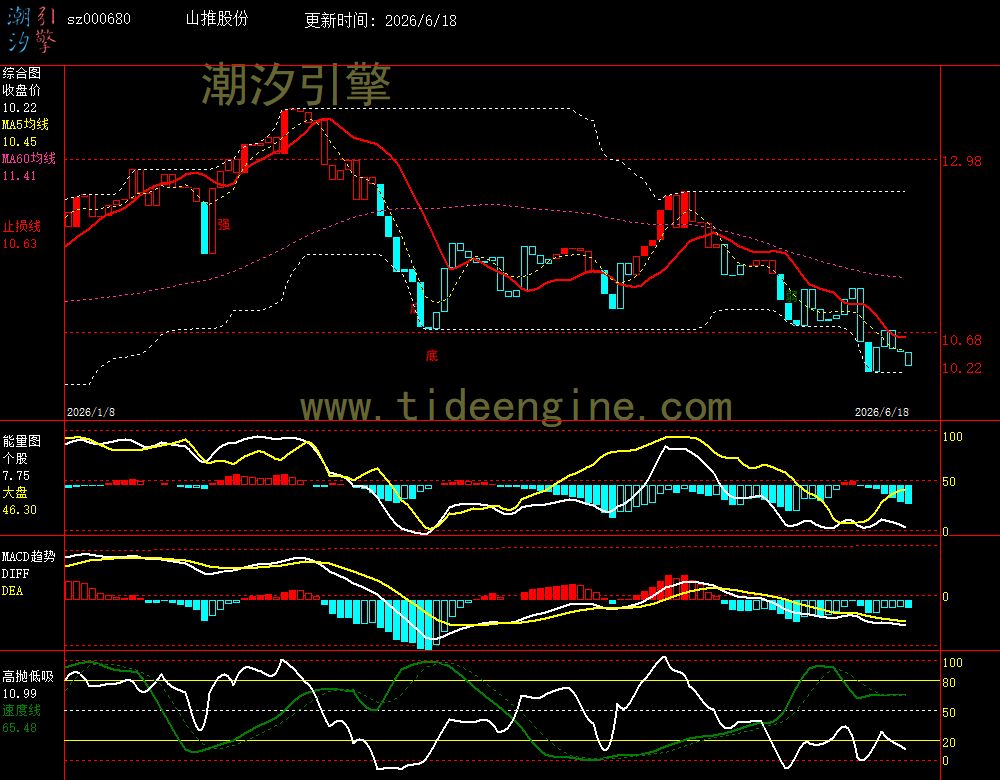Image resolution: width=1000 pixels, height=780 pixels.
Task: Click the stop-loss value 10.63
Action: pyautogui.click(x=20, y=243)
